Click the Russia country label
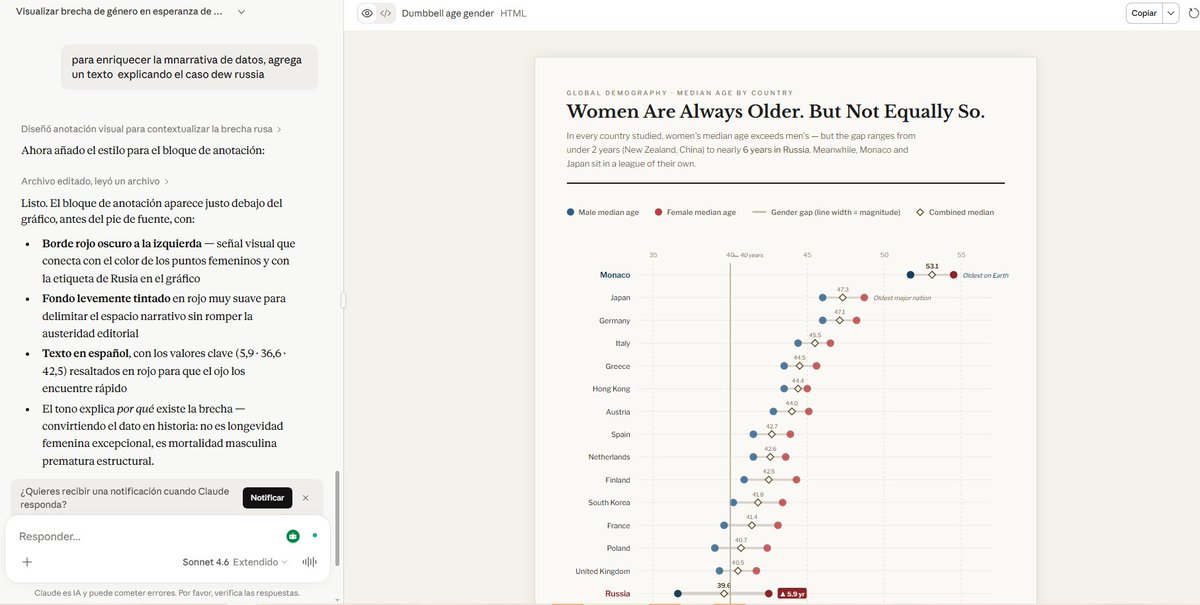 (617, 594)
